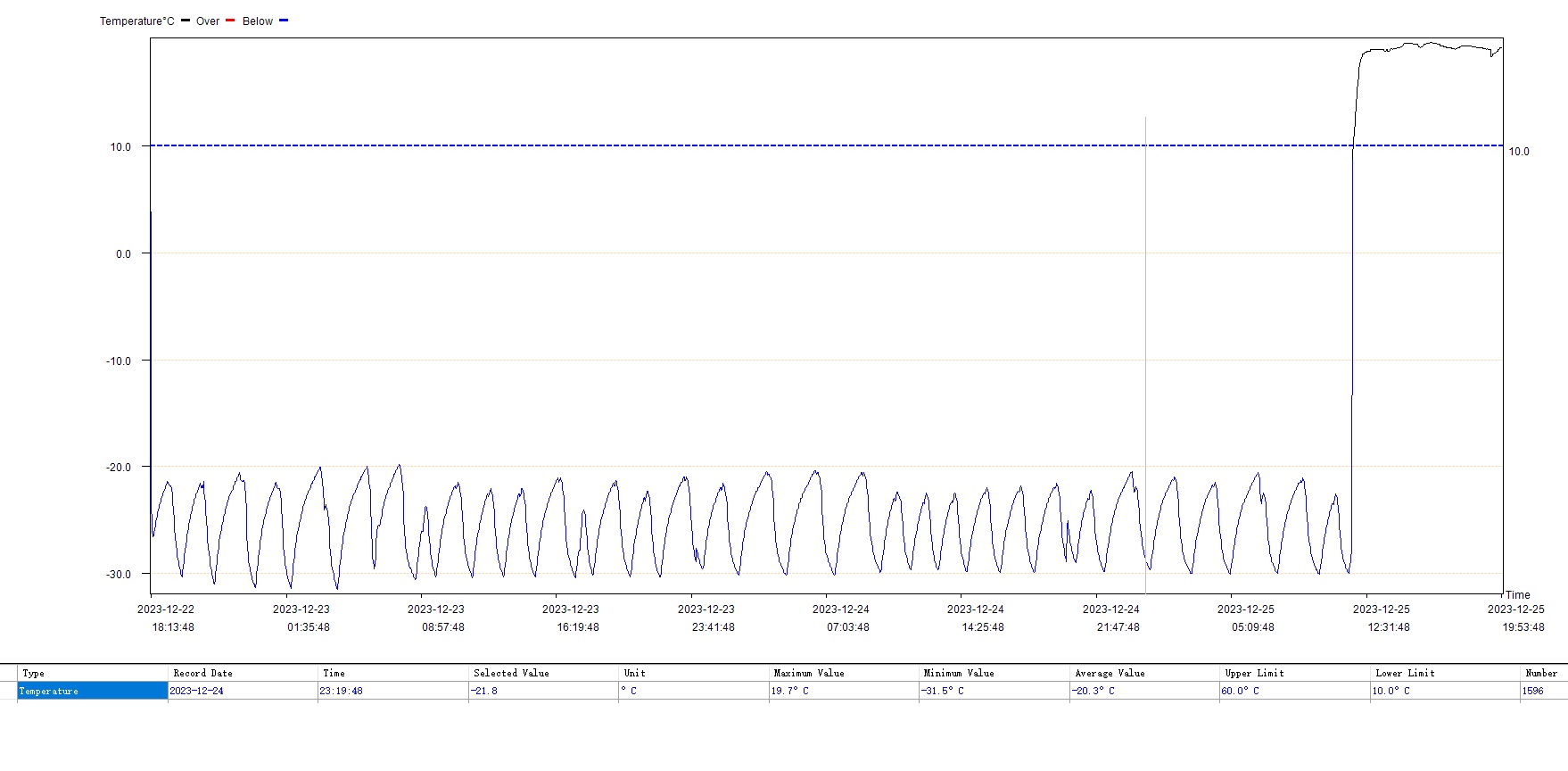Viewport: 1568px width, 771px height.
Task: Click the Type column header
Action: point(93,673)
